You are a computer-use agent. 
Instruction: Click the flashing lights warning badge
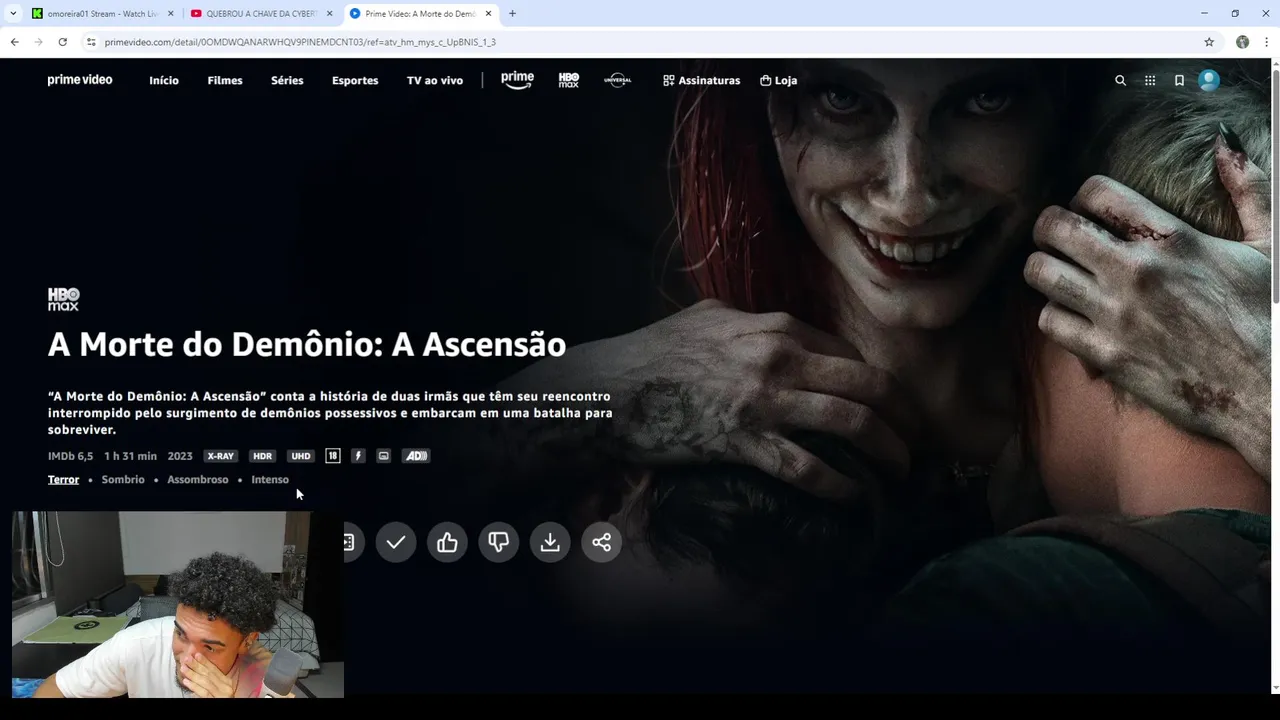pos(358,456)
